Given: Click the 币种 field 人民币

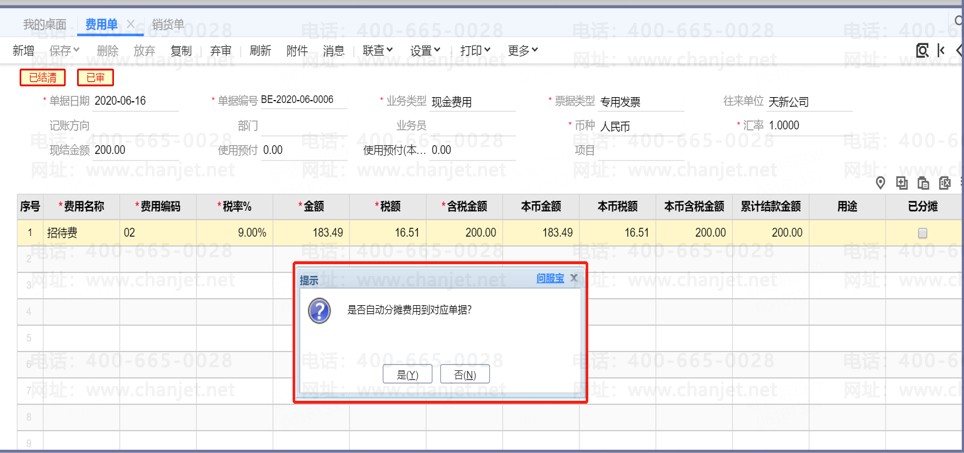Looking at the screenshot, I should coord(641,126).
